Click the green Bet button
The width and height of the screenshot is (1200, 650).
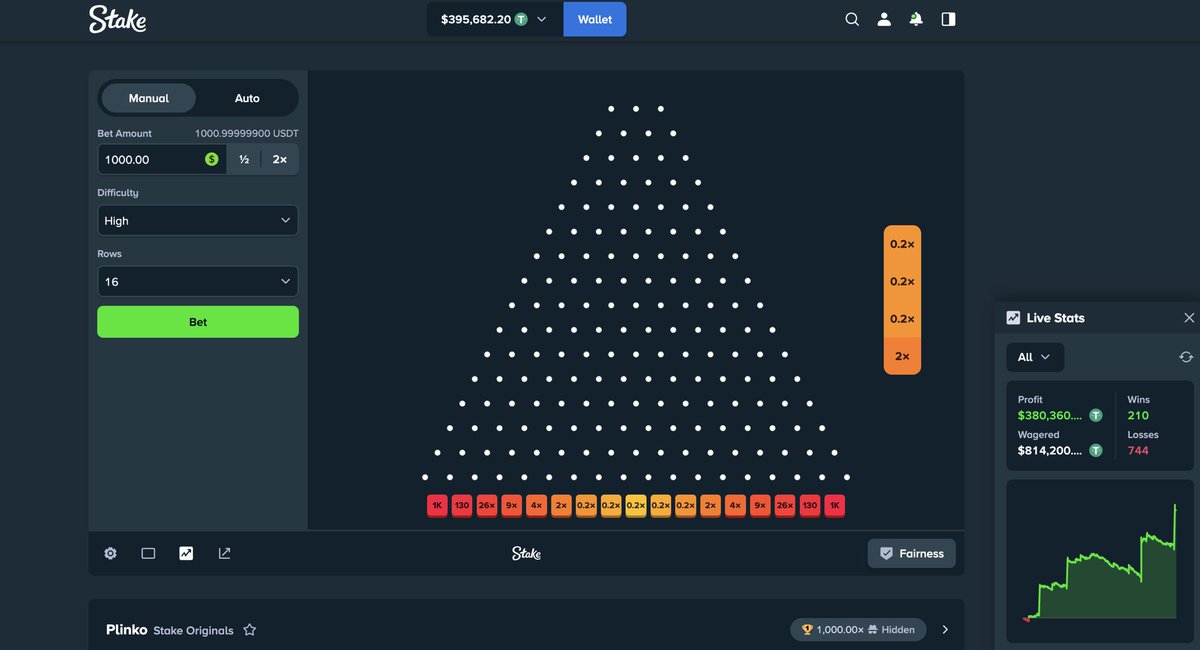click(198, 322)
